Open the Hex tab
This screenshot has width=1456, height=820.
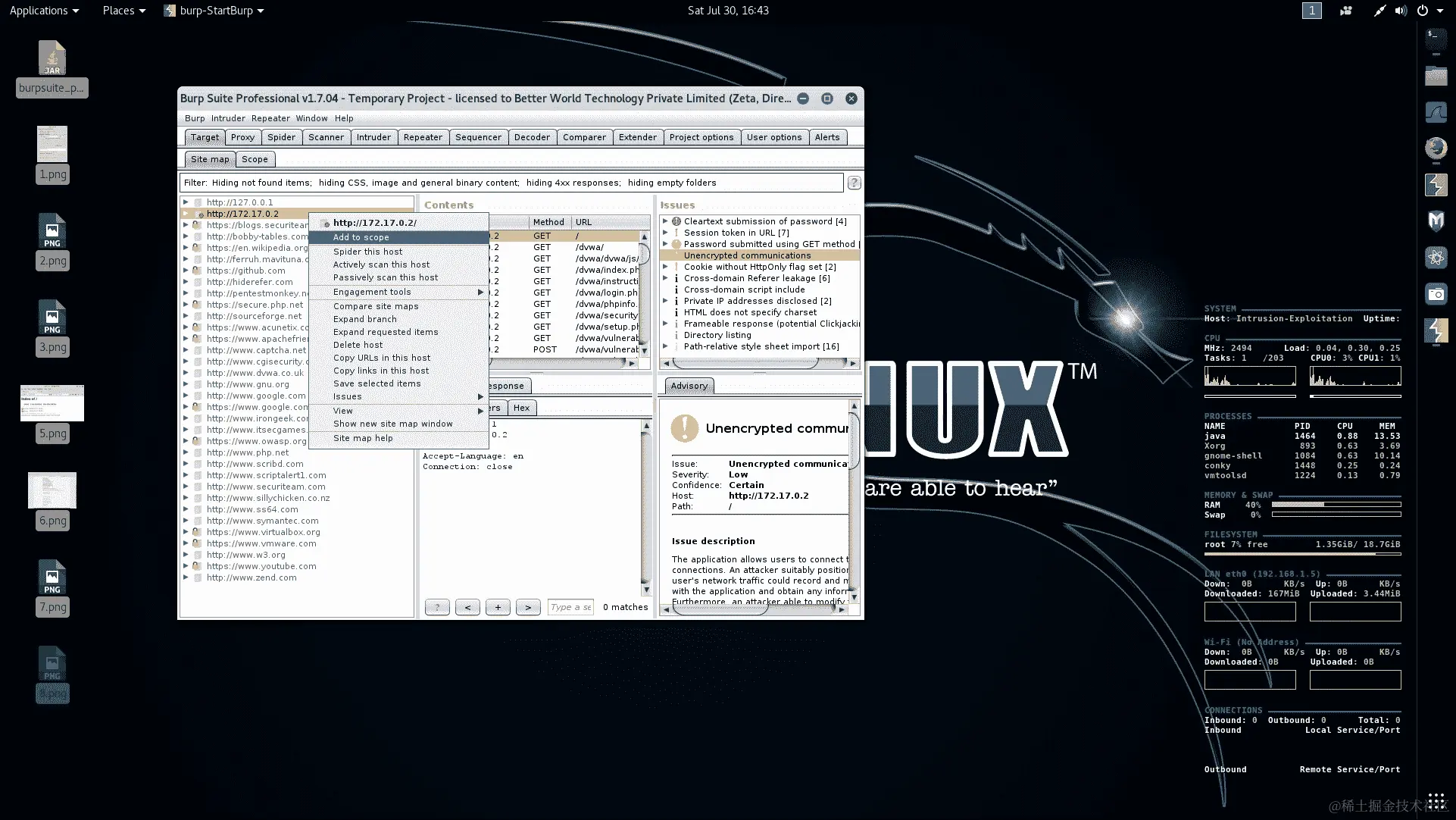(x=521, y=408)
